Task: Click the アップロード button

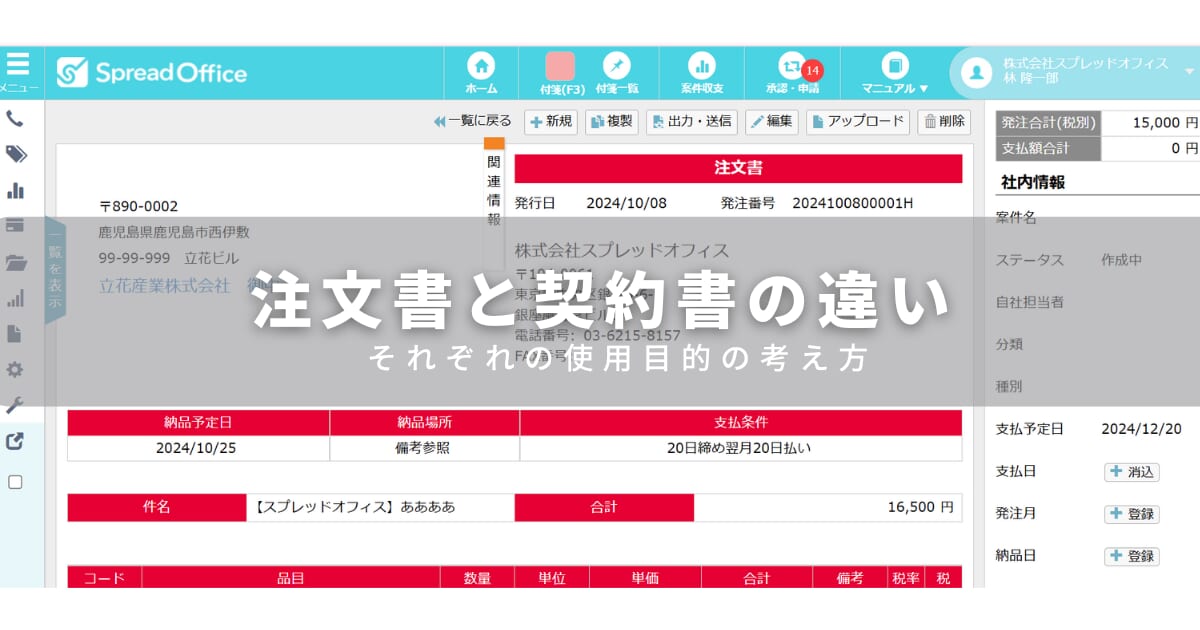Action: click(x=858, y=122)
